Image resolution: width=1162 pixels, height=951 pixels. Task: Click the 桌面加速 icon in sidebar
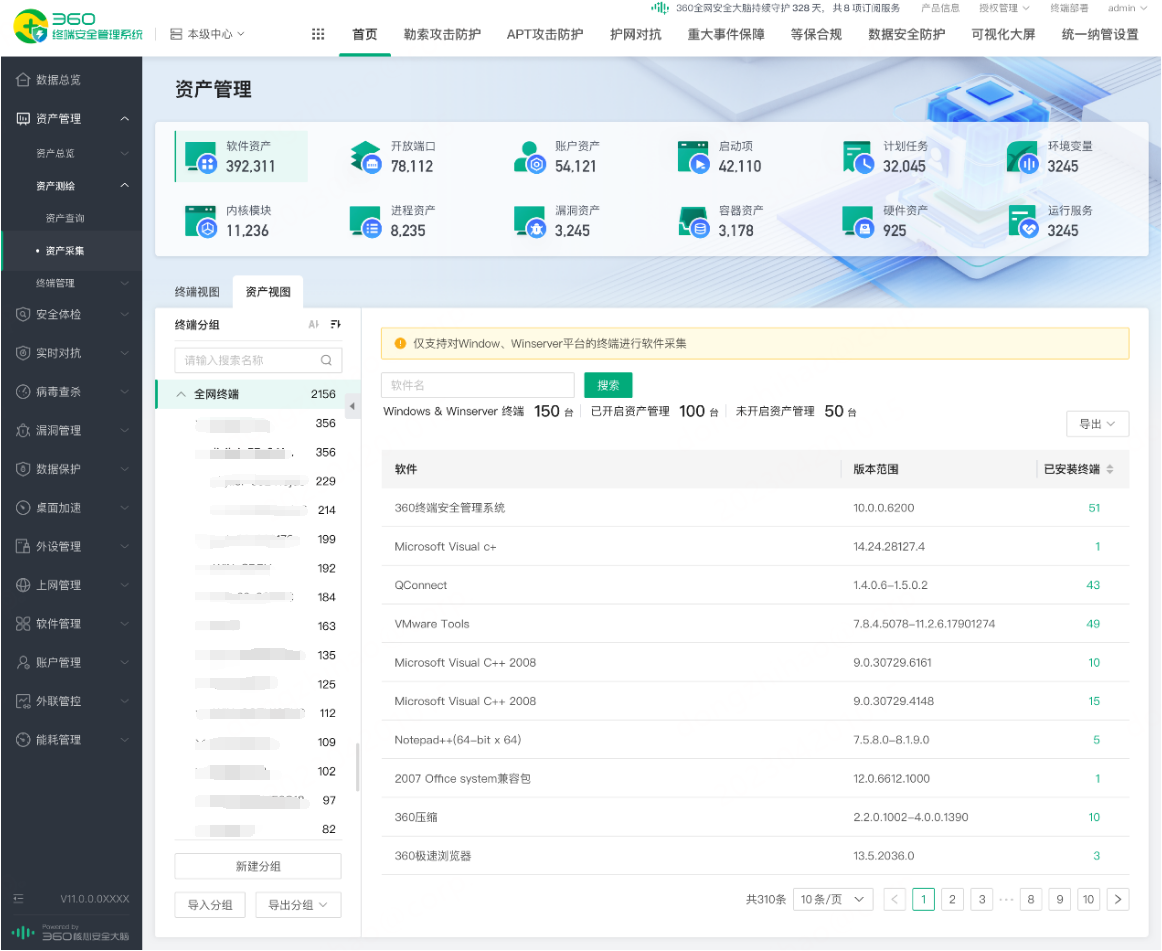[23, 508]
